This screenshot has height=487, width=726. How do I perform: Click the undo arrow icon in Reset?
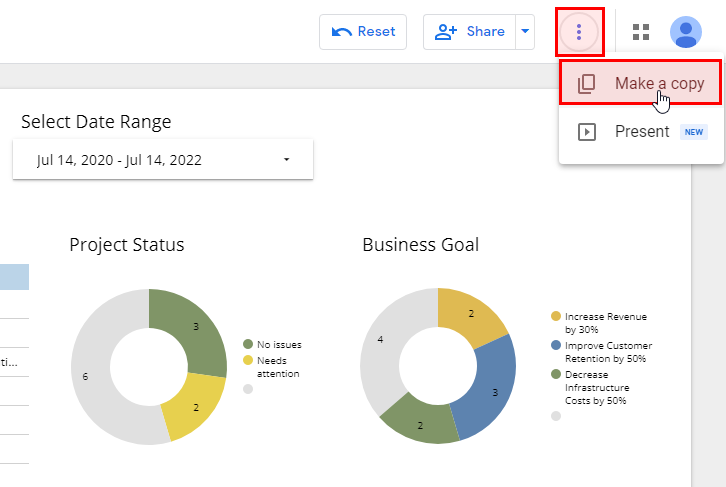341,32
